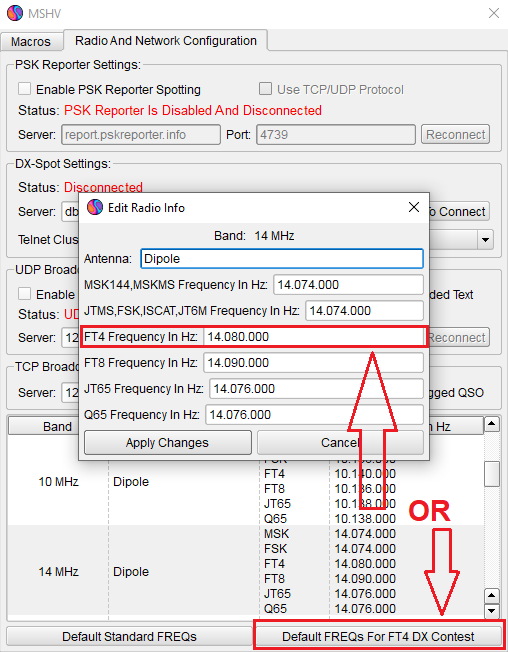Click the band table scroll up arrow
Viewport: 508px width, 652px height.
[492, 425]
